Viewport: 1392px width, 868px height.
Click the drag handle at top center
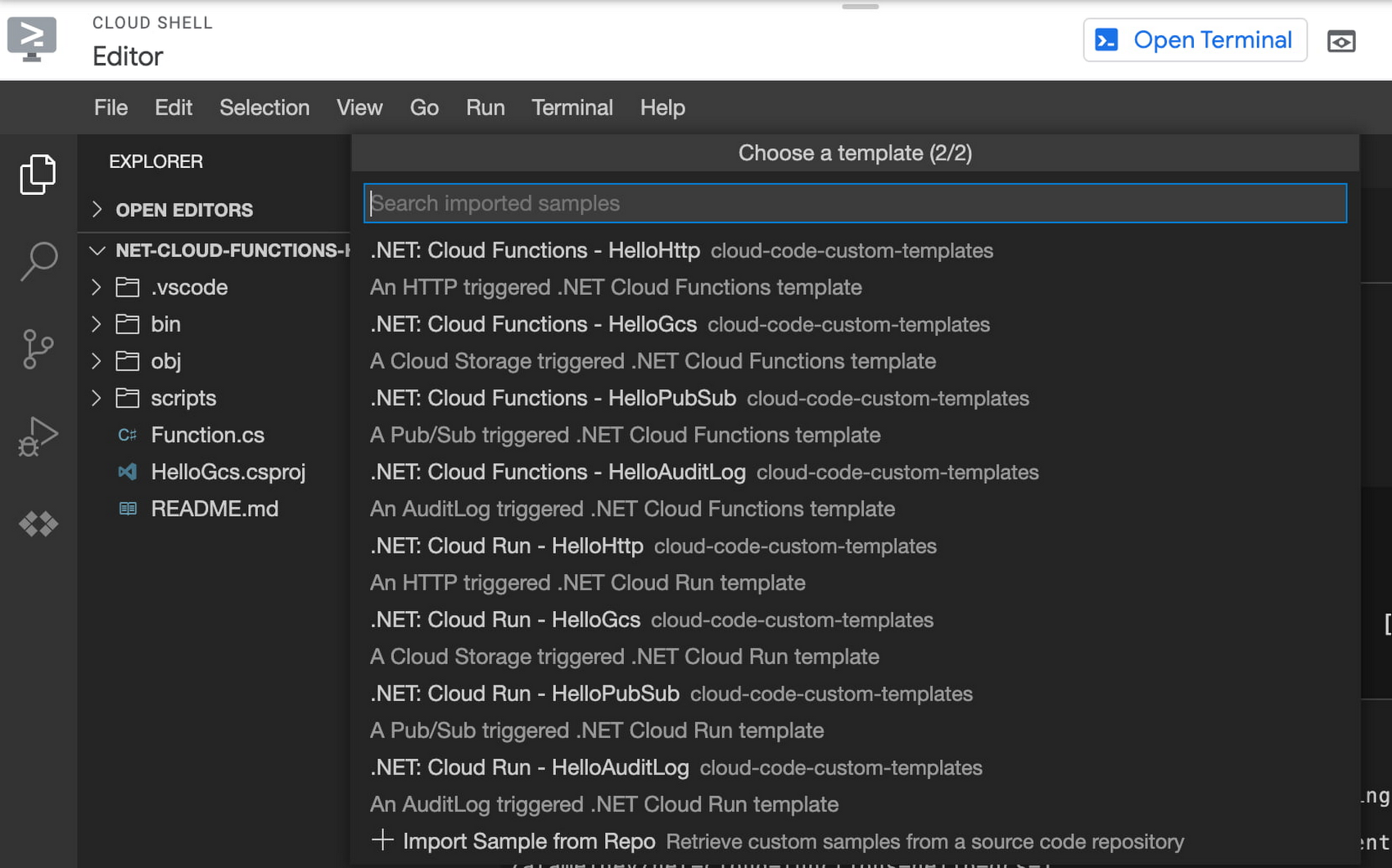860,7
